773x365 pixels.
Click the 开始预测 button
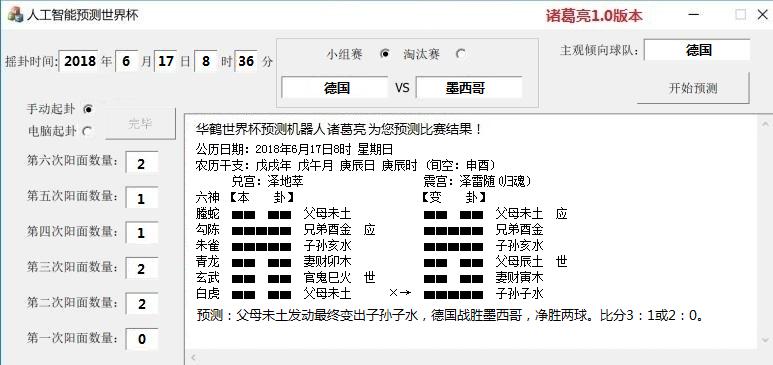[x=693, y=88]
